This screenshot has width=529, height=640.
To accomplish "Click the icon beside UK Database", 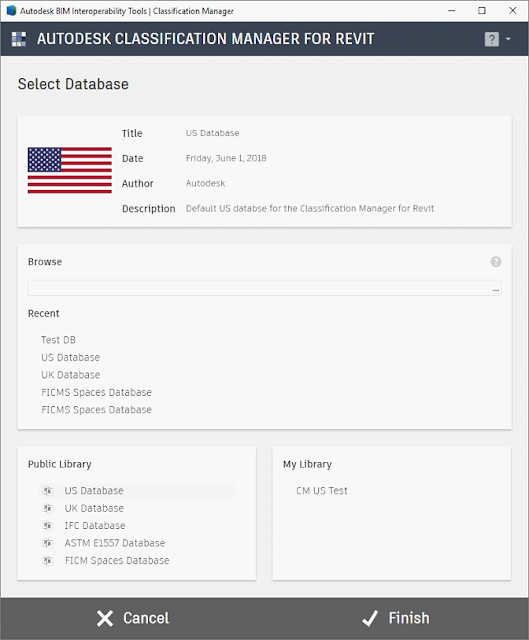I will (x=48, y=509).
